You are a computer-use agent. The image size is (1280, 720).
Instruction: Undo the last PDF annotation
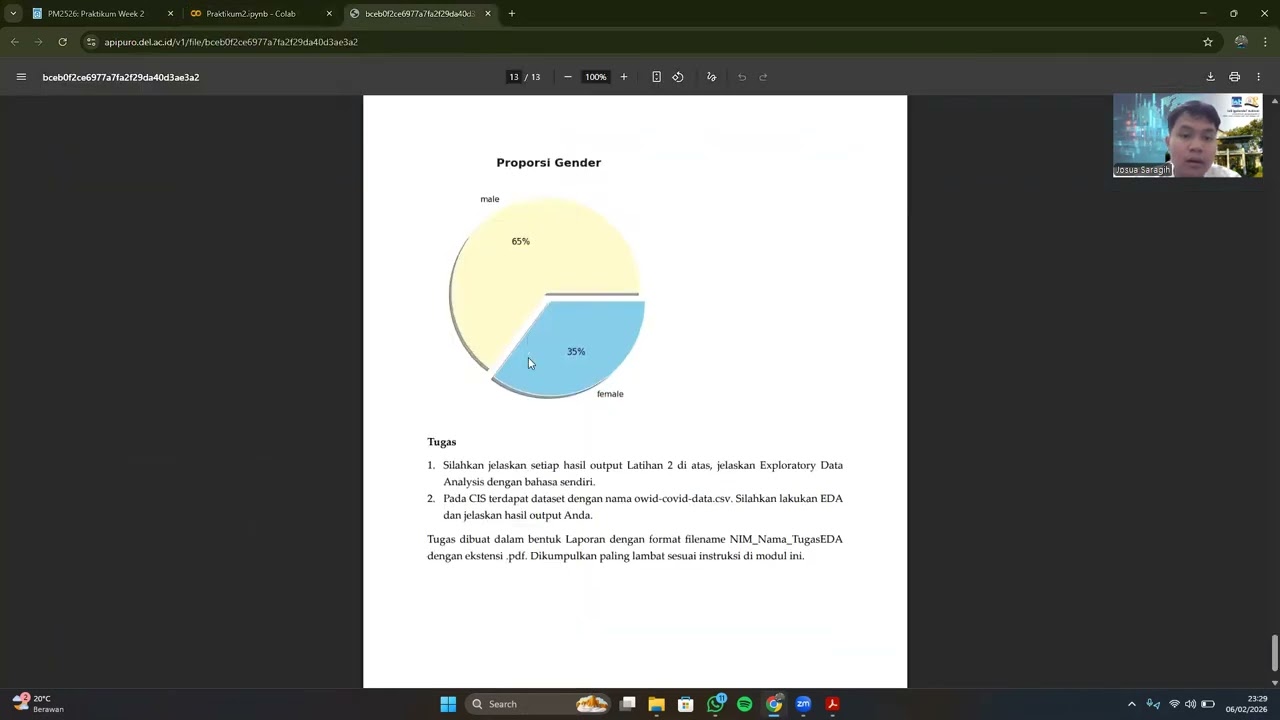coord(742,77)
